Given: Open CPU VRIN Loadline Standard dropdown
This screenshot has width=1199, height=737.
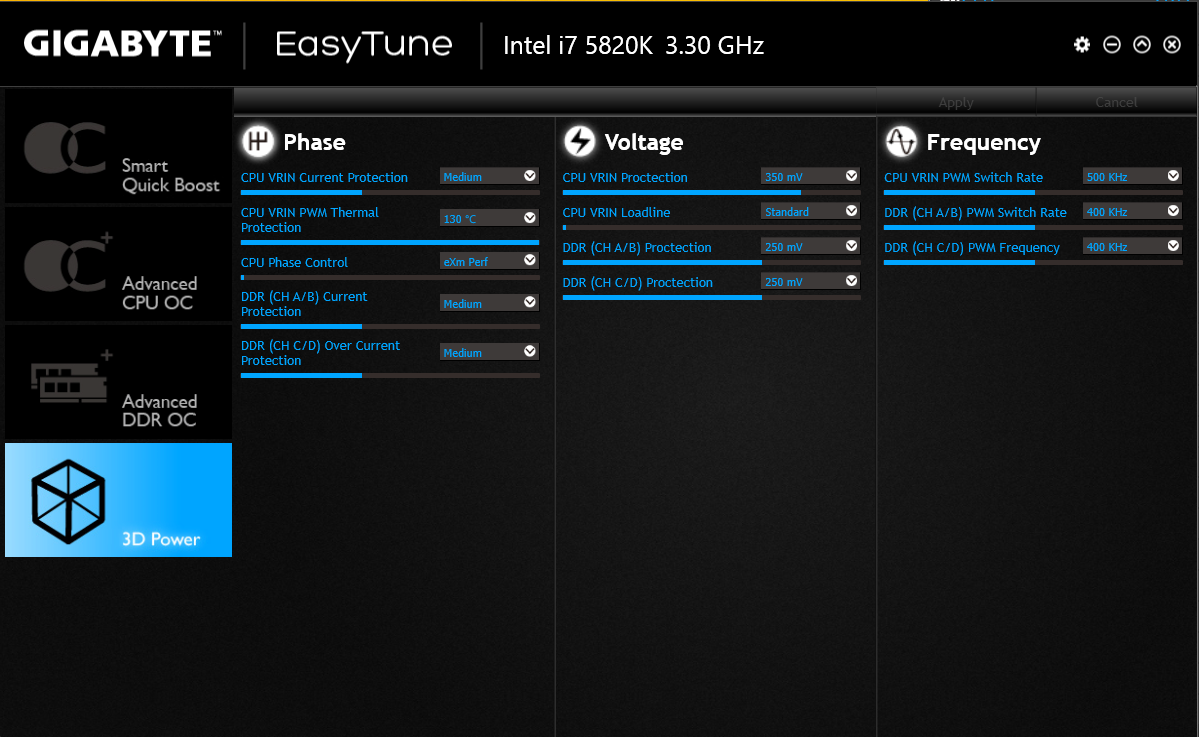Looking at the screenshot, I should click(x=811, y=212).
